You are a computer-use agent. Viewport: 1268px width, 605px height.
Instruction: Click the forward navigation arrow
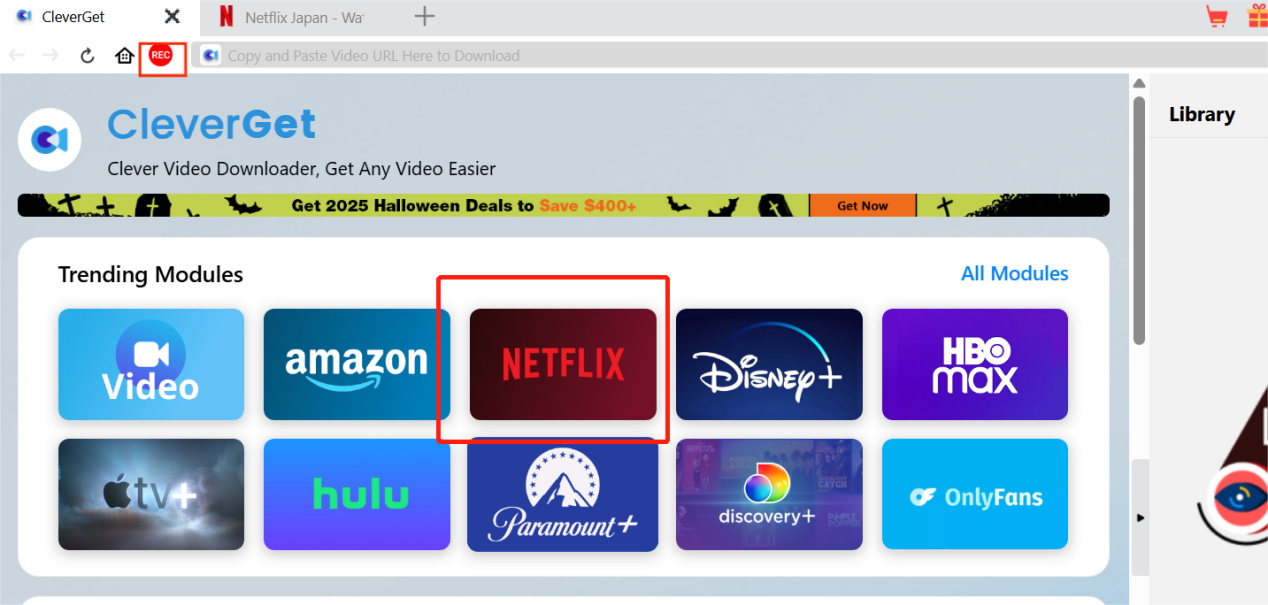(50, 56)
